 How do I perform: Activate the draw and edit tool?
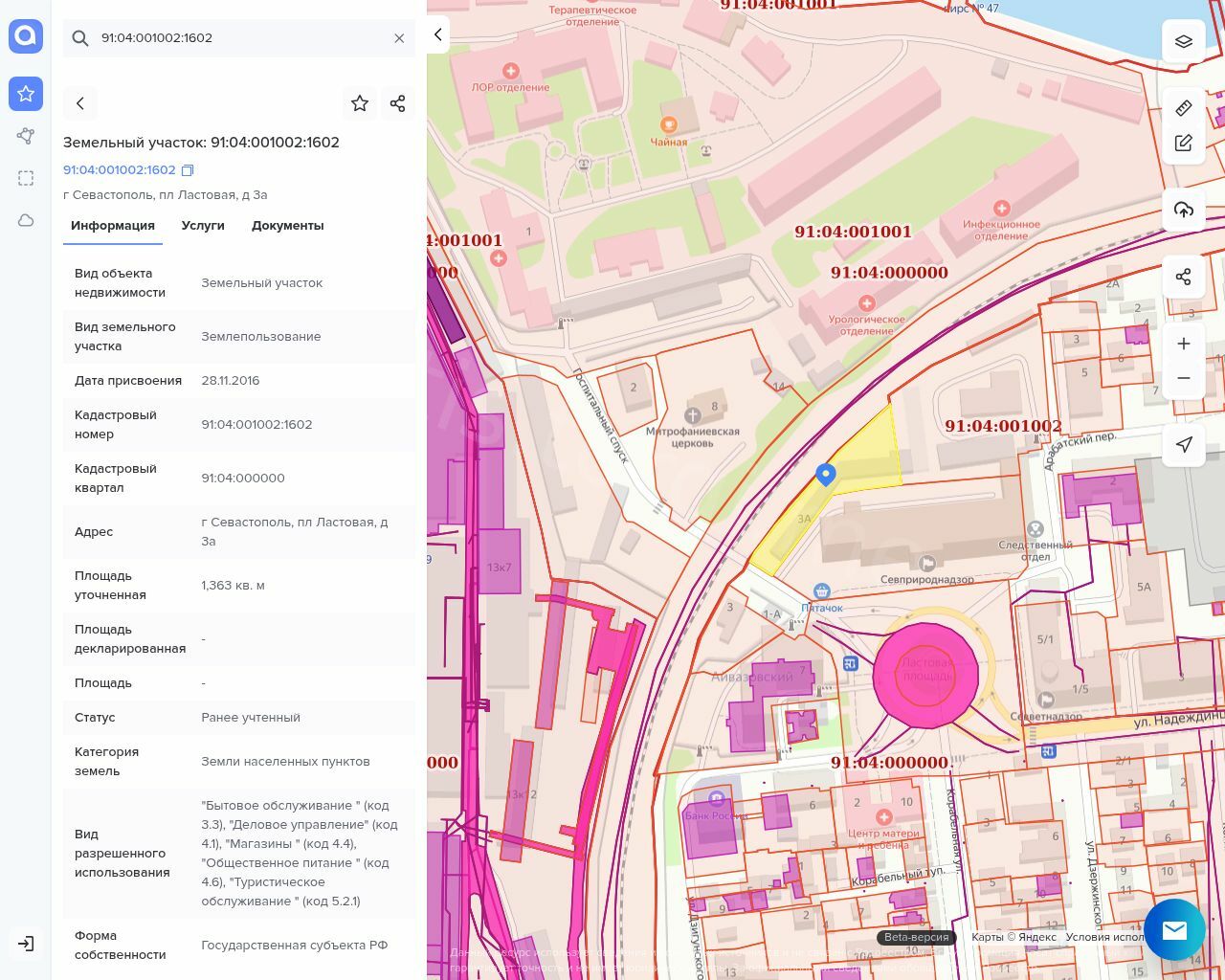pos(1184,143)
